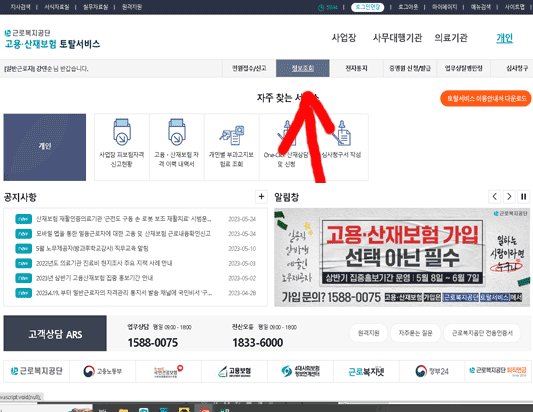Open the 지사검색 top link
The height and width of the screenshot is (412, 533).
tap(20, 7)
